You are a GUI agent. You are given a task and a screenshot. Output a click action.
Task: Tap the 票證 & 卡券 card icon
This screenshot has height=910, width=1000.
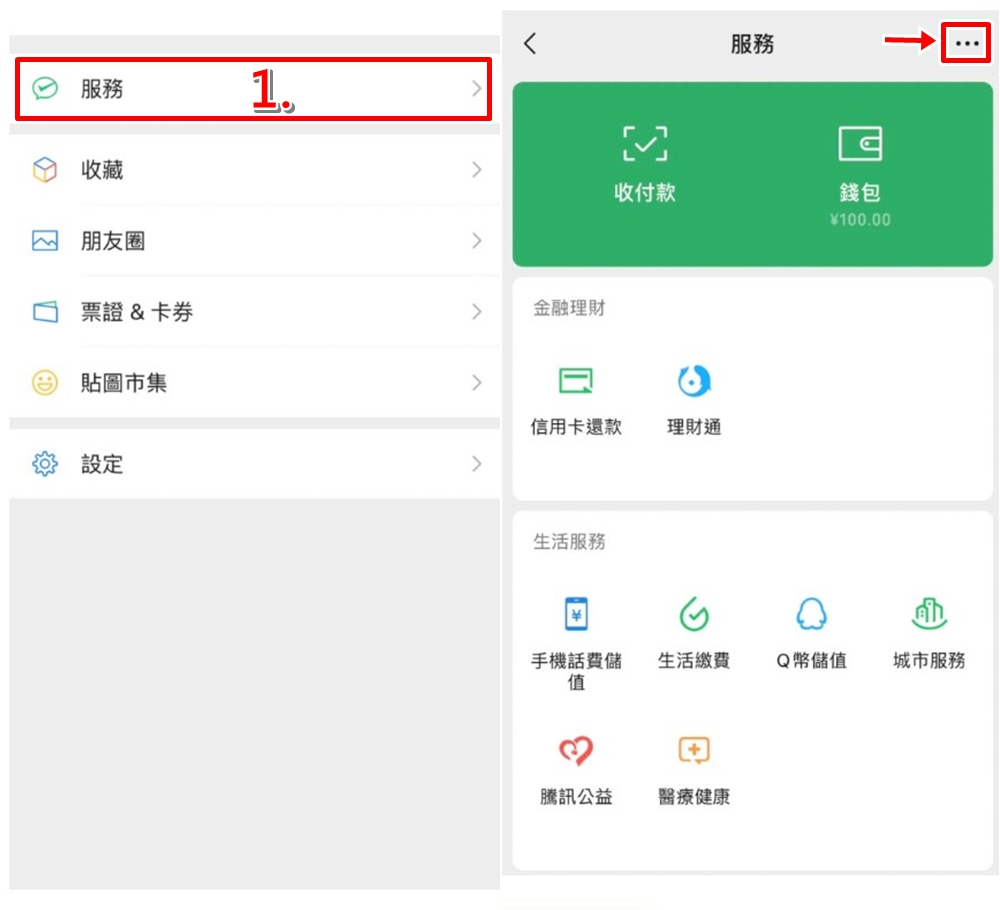(45, 312)
